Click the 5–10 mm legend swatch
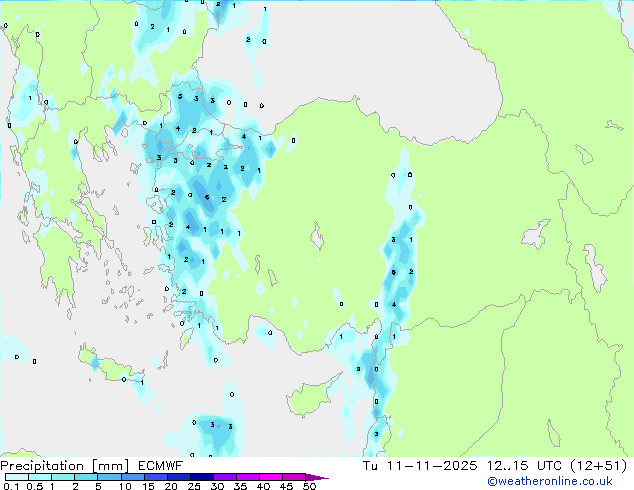 pyautogui.click(x=109, y=477)
